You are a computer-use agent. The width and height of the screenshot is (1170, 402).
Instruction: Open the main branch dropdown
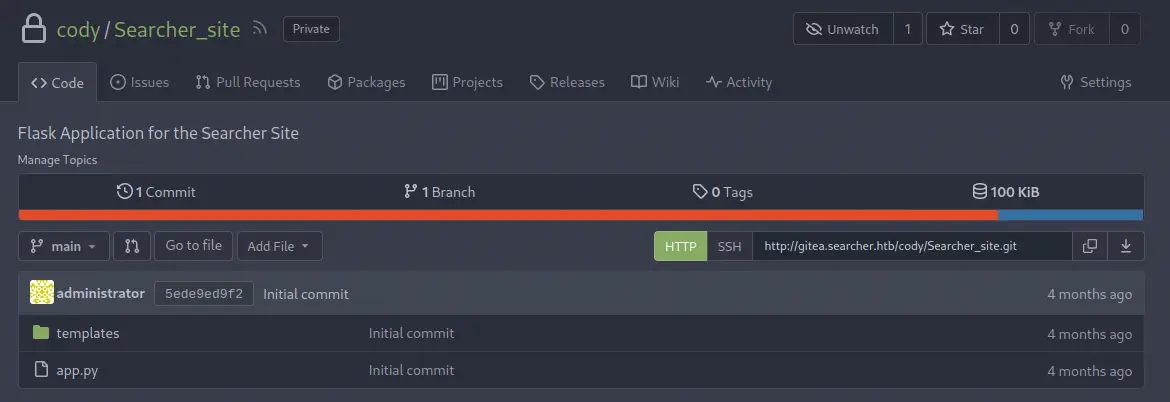click(x=64, y=246)
